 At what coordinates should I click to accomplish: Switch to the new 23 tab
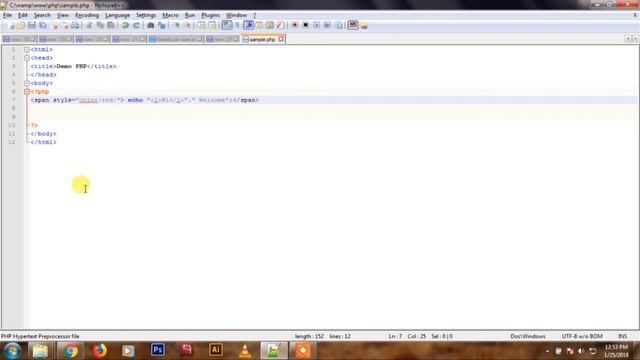coord(222,40)
